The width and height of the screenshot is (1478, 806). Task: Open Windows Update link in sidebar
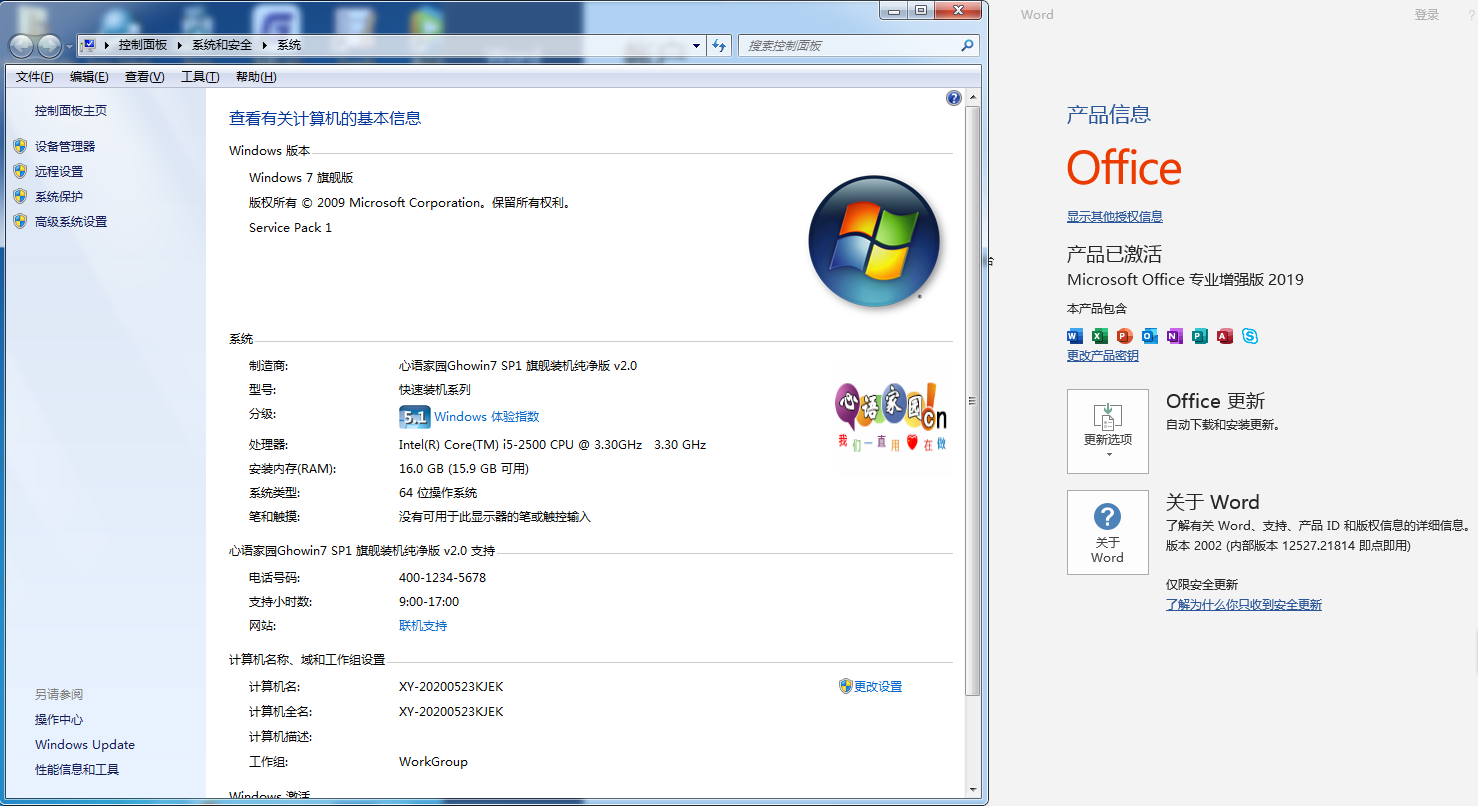(85, 745)
